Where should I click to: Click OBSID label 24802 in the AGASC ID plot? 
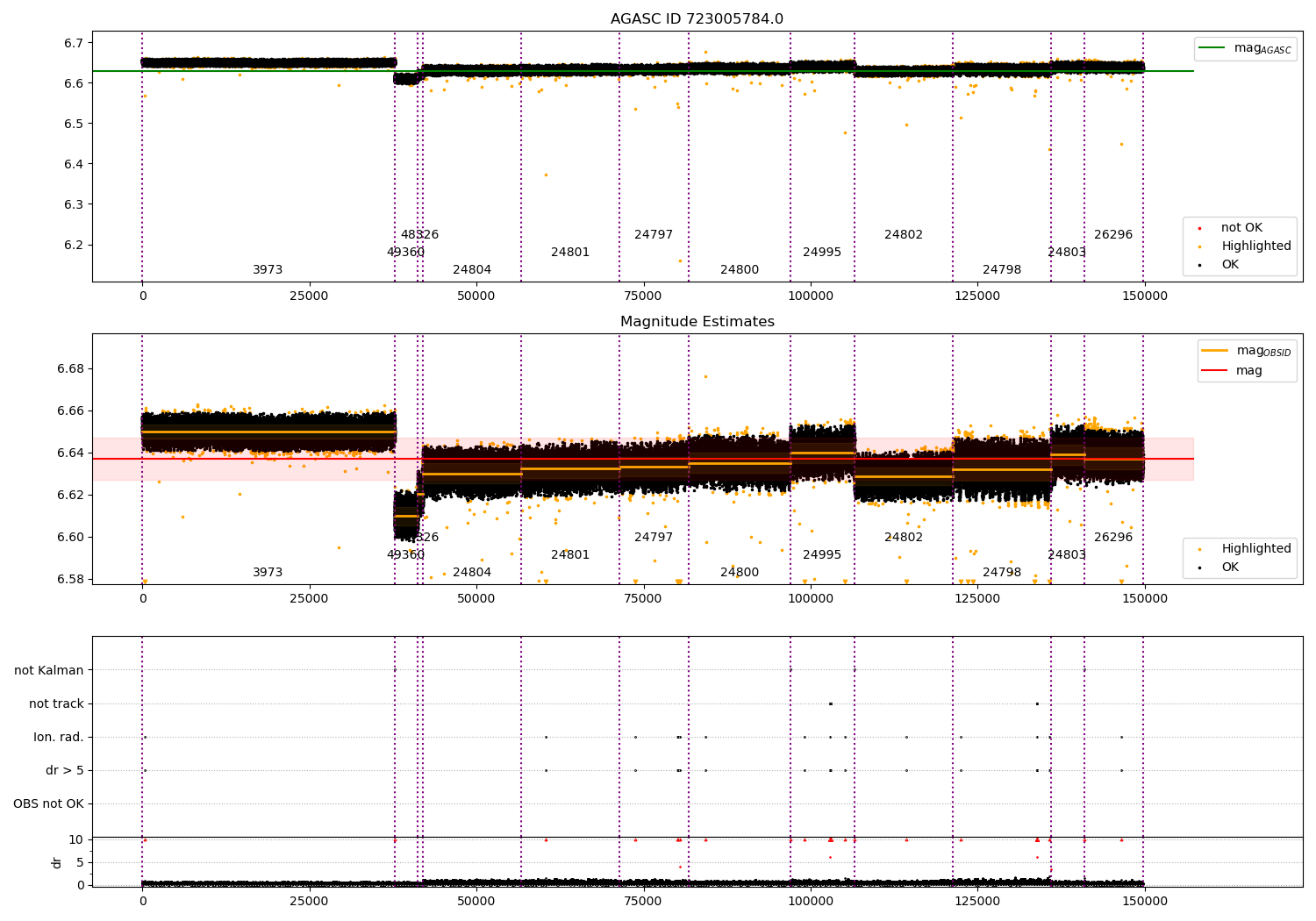tap(904, 235)
